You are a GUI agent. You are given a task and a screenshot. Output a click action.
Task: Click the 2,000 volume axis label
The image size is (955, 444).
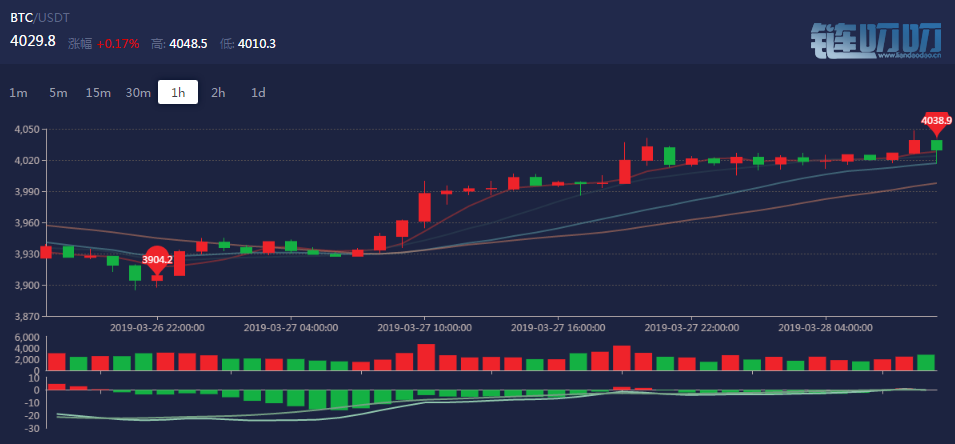pos(29,360)
